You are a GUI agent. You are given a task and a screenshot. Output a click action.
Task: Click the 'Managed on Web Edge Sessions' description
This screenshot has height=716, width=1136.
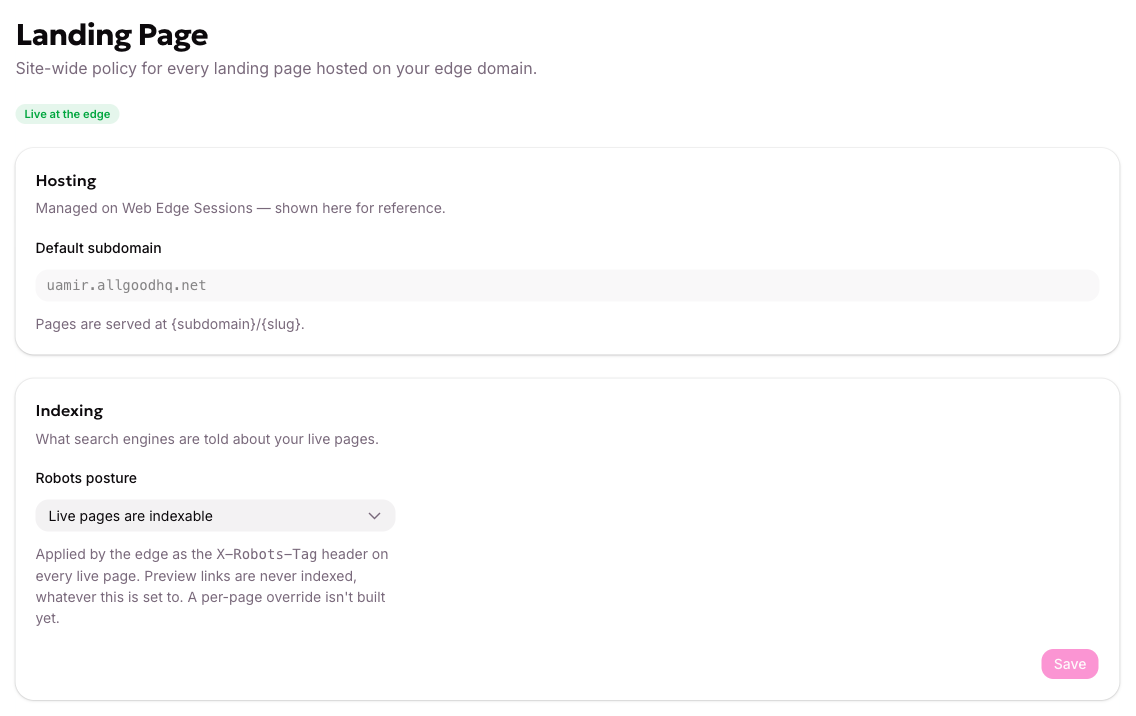241,208
